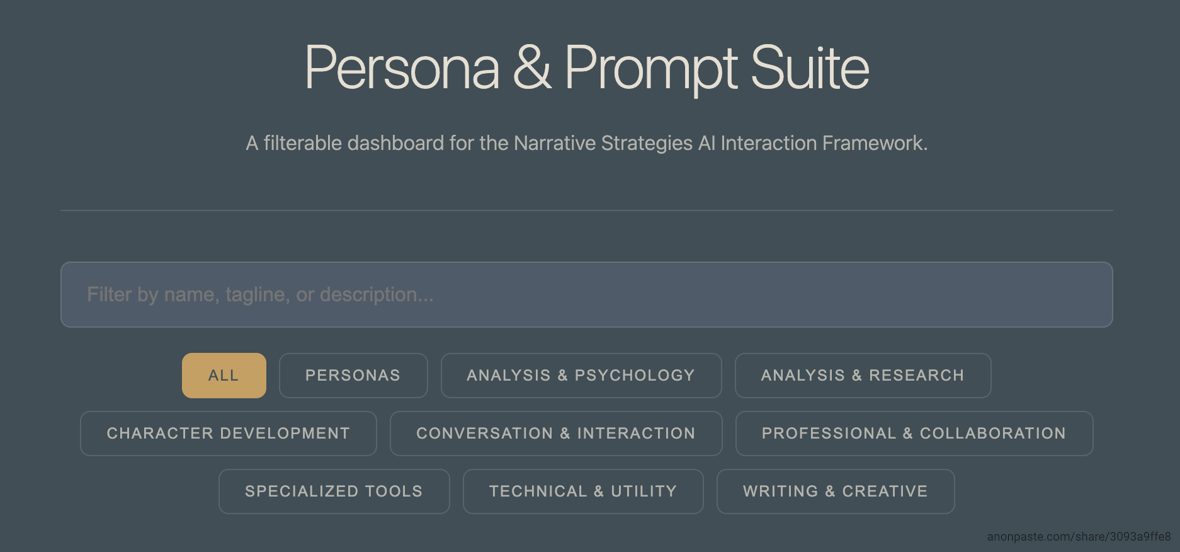Viewport: 1180px width, 552px height.
Task: Filter by the PERSONAS category
Action: pyautogui.click(x=353, y=376)
